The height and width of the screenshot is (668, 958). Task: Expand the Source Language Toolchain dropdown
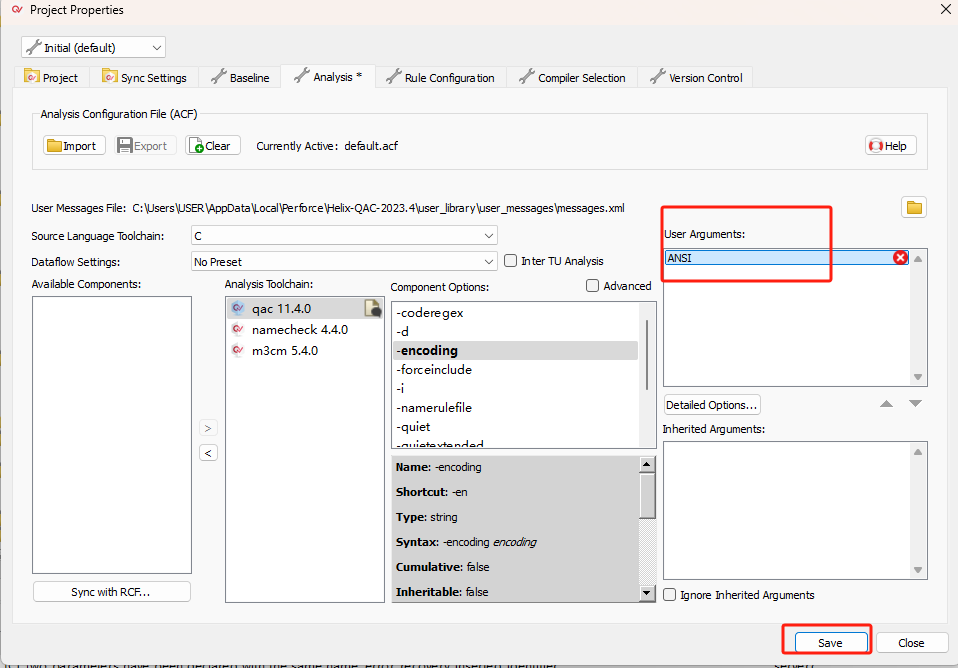coord(344,236)
